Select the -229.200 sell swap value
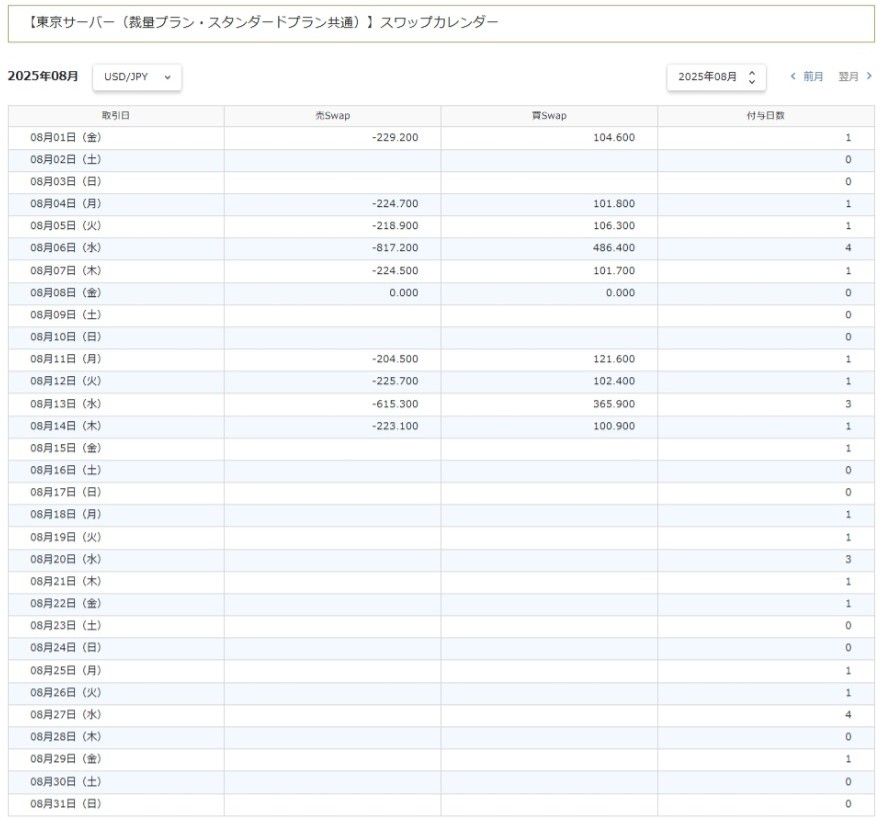 pos(395,137)
